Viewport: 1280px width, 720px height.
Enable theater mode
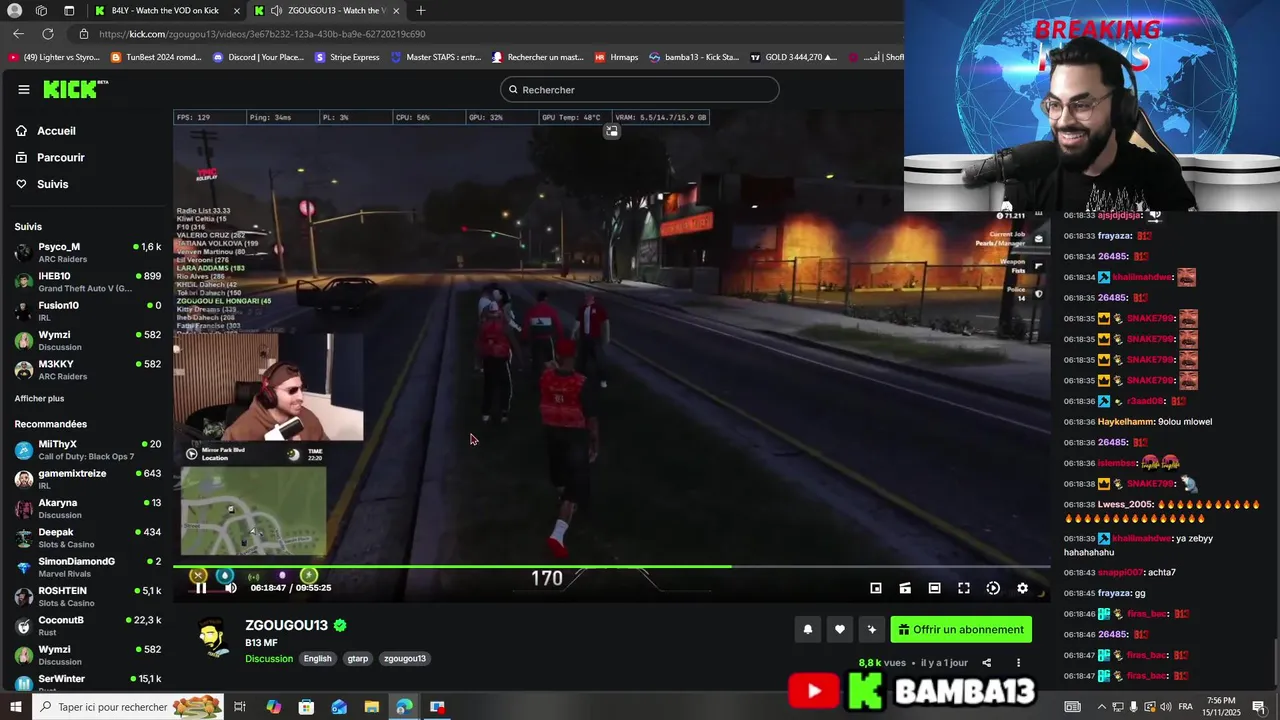pos(934,588)
